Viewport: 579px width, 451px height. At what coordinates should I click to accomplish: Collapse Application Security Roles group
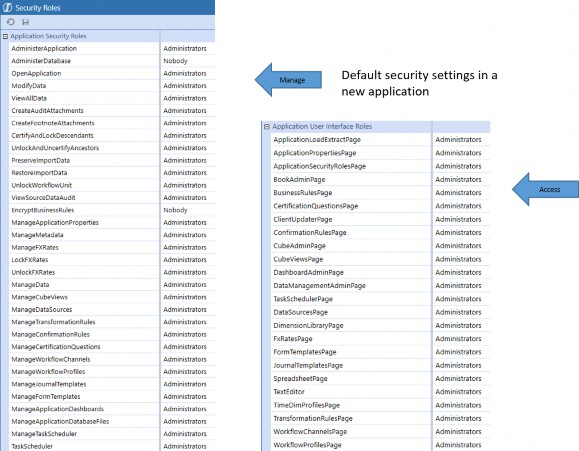pos(5,36)
